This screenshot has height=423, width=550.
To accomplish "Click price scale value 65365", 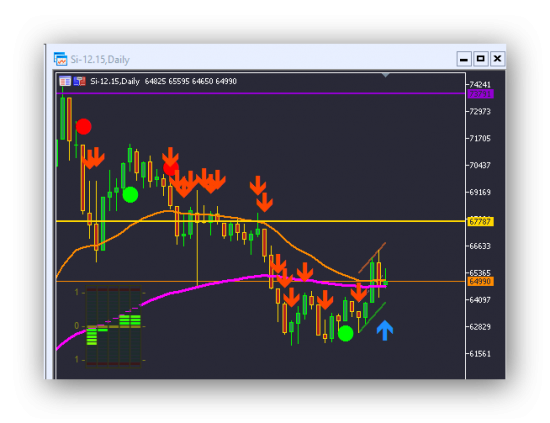I will (480, 273).
